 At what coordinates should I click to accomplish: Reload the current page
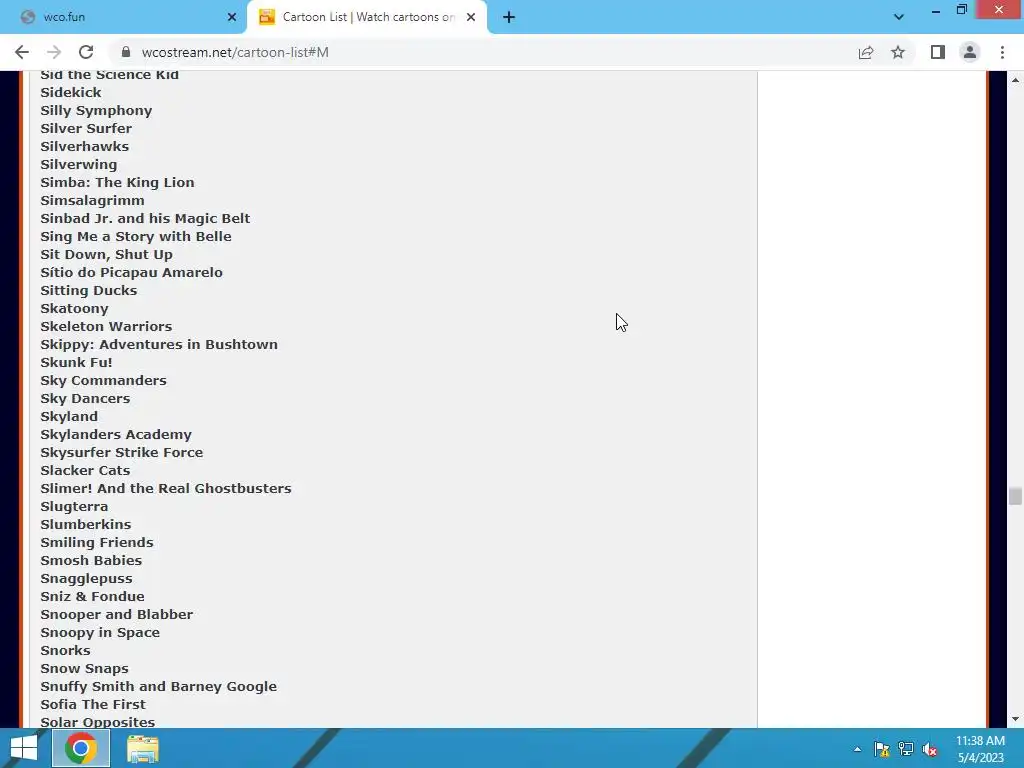(86, 52)
